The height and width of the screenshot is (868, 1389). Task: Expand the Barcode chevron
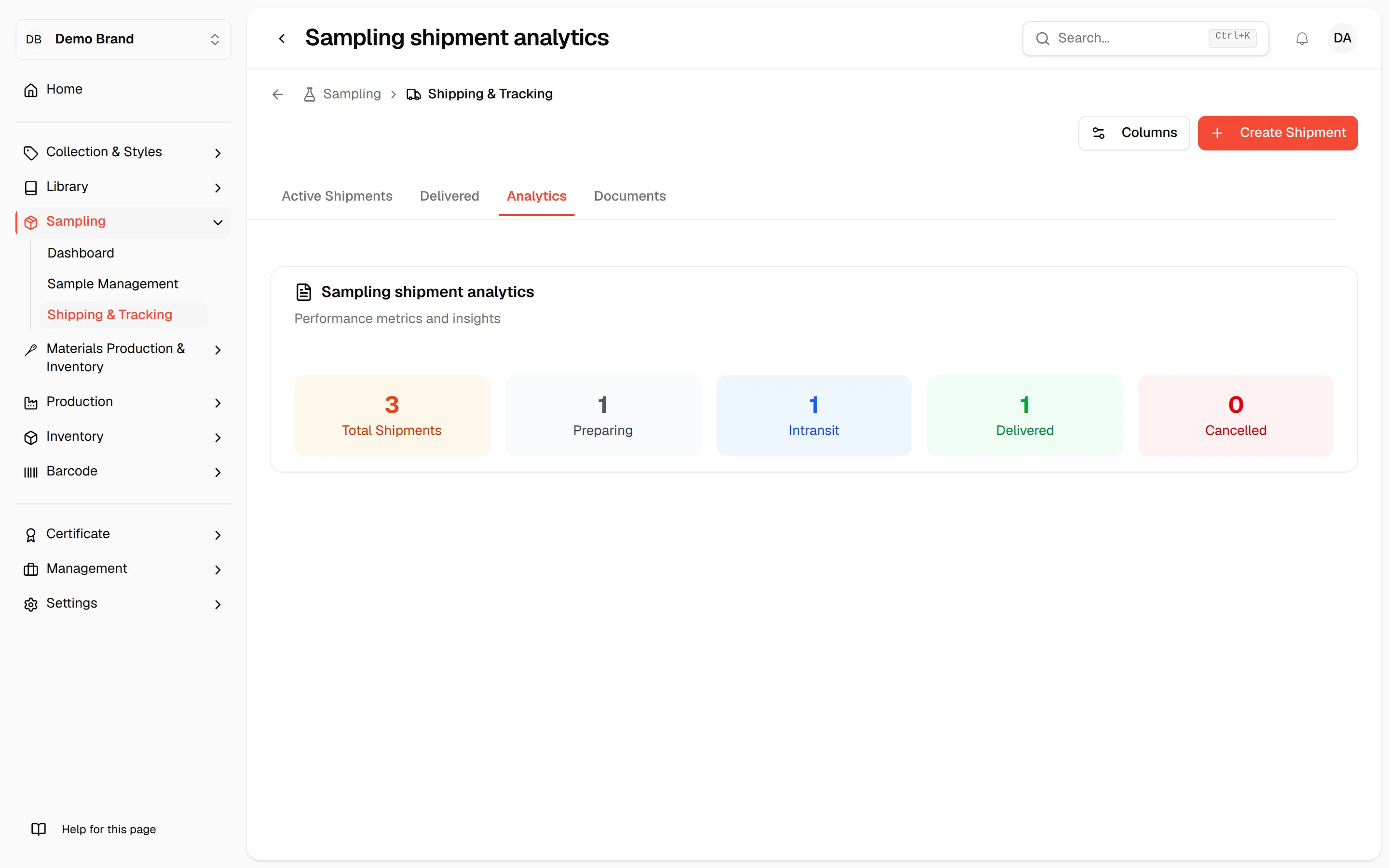pos(218,472)
